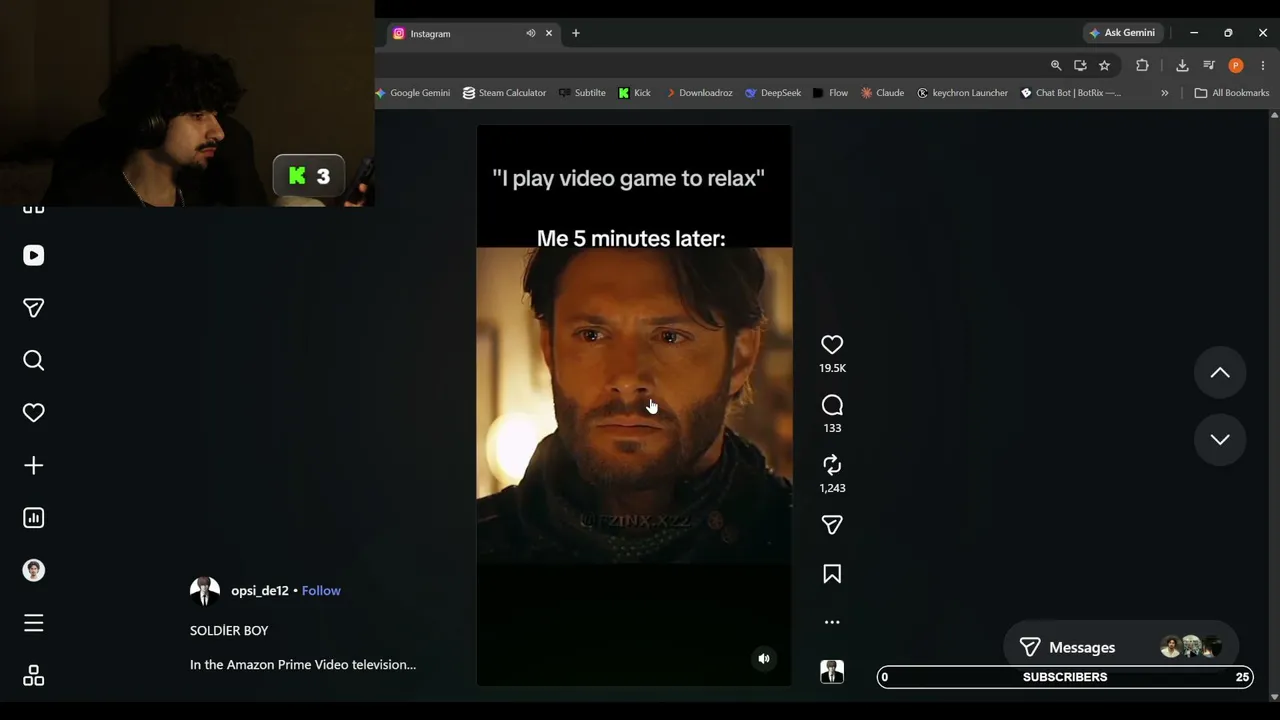Image resolution: width=1280 pixels, height=720 pixels.
Task: Open the Messages floating panel
Action: (x=1121, y=647)
